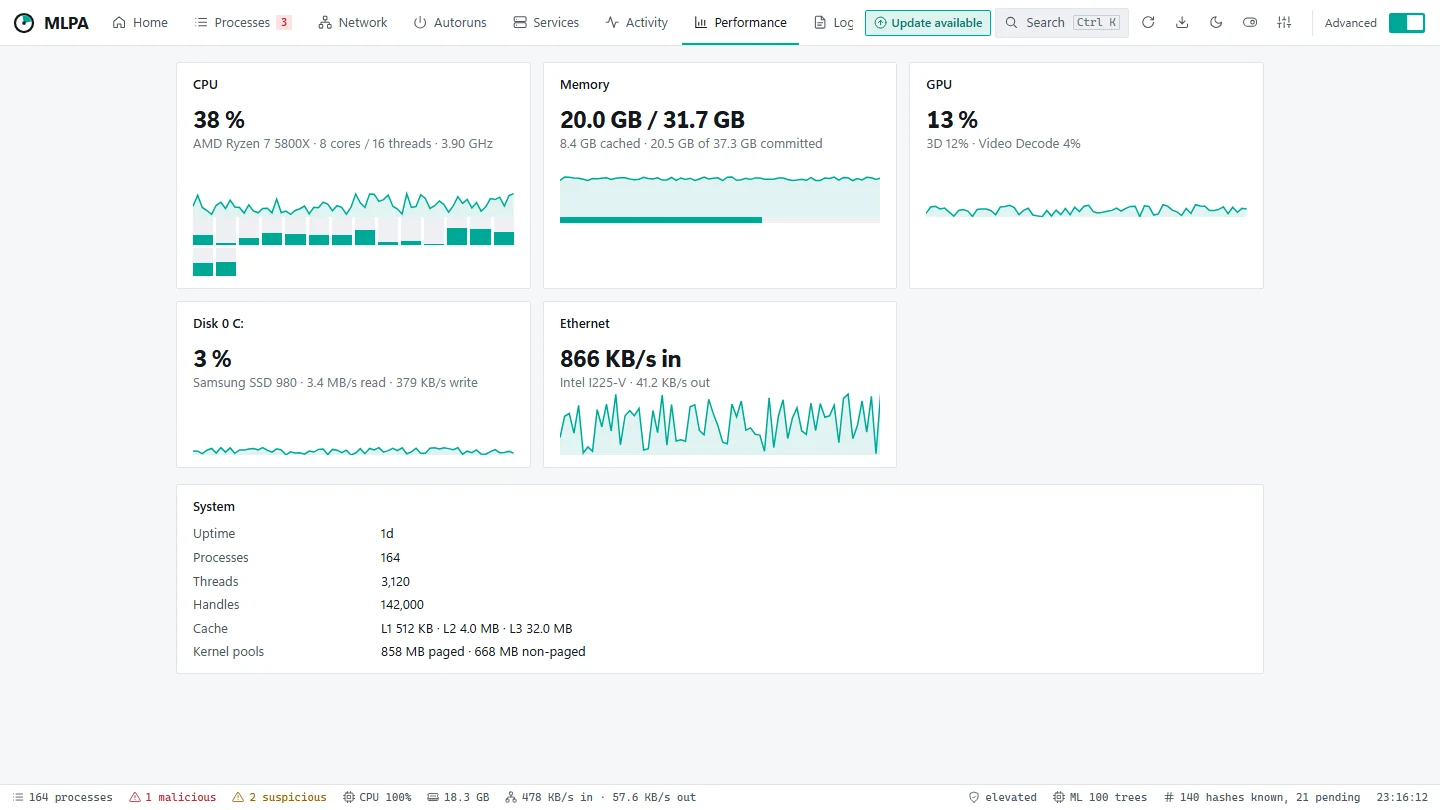1440x810 pixels.
Task: Click the CPU card title
Action: (205, 85)
